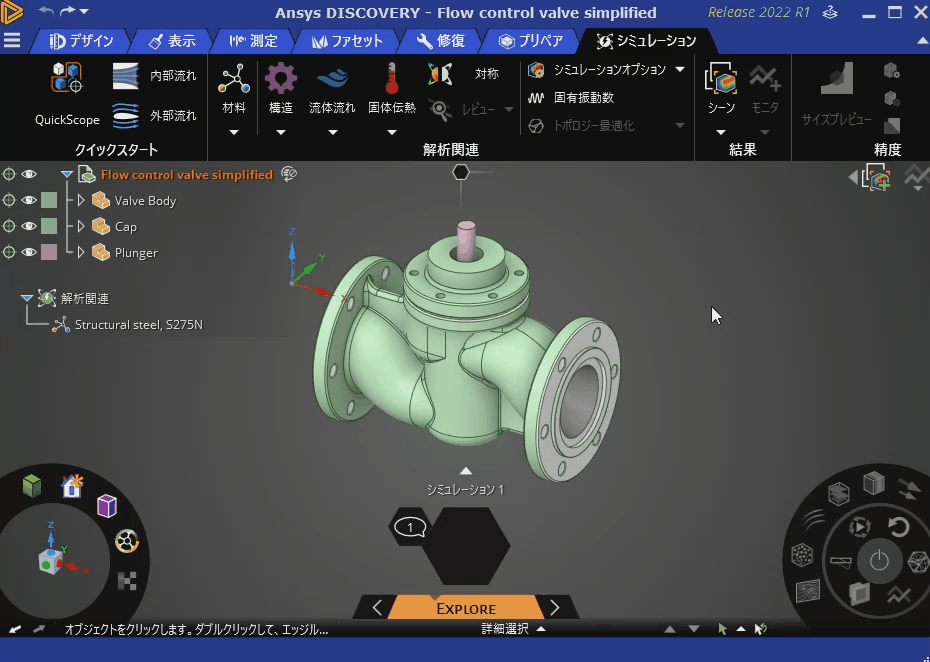Viewport: 930px width, 662px height.
Task: Click the 詳細選択 status bar button
Action: (513, 629)
